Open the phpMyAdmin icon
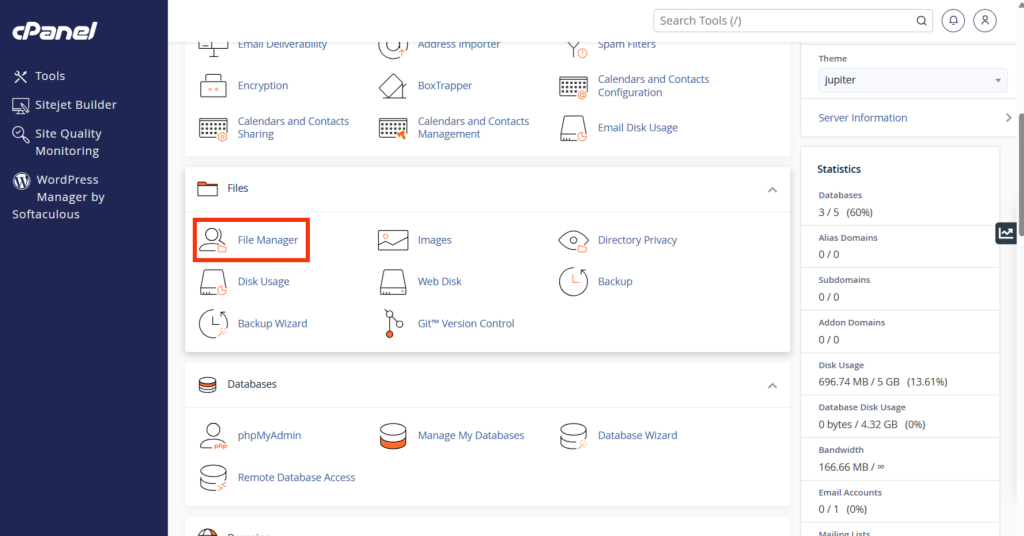 213,436
